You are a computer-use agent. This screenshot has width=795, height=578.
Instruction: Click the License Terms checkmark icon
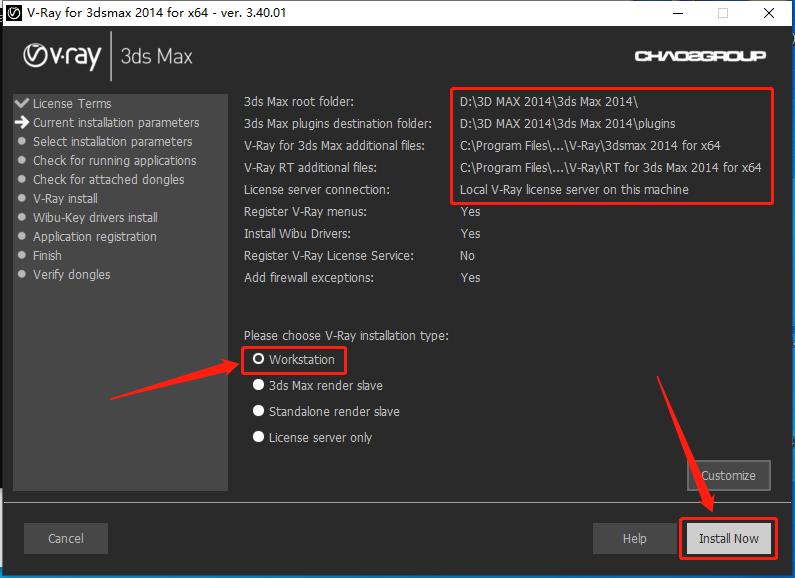22,103
